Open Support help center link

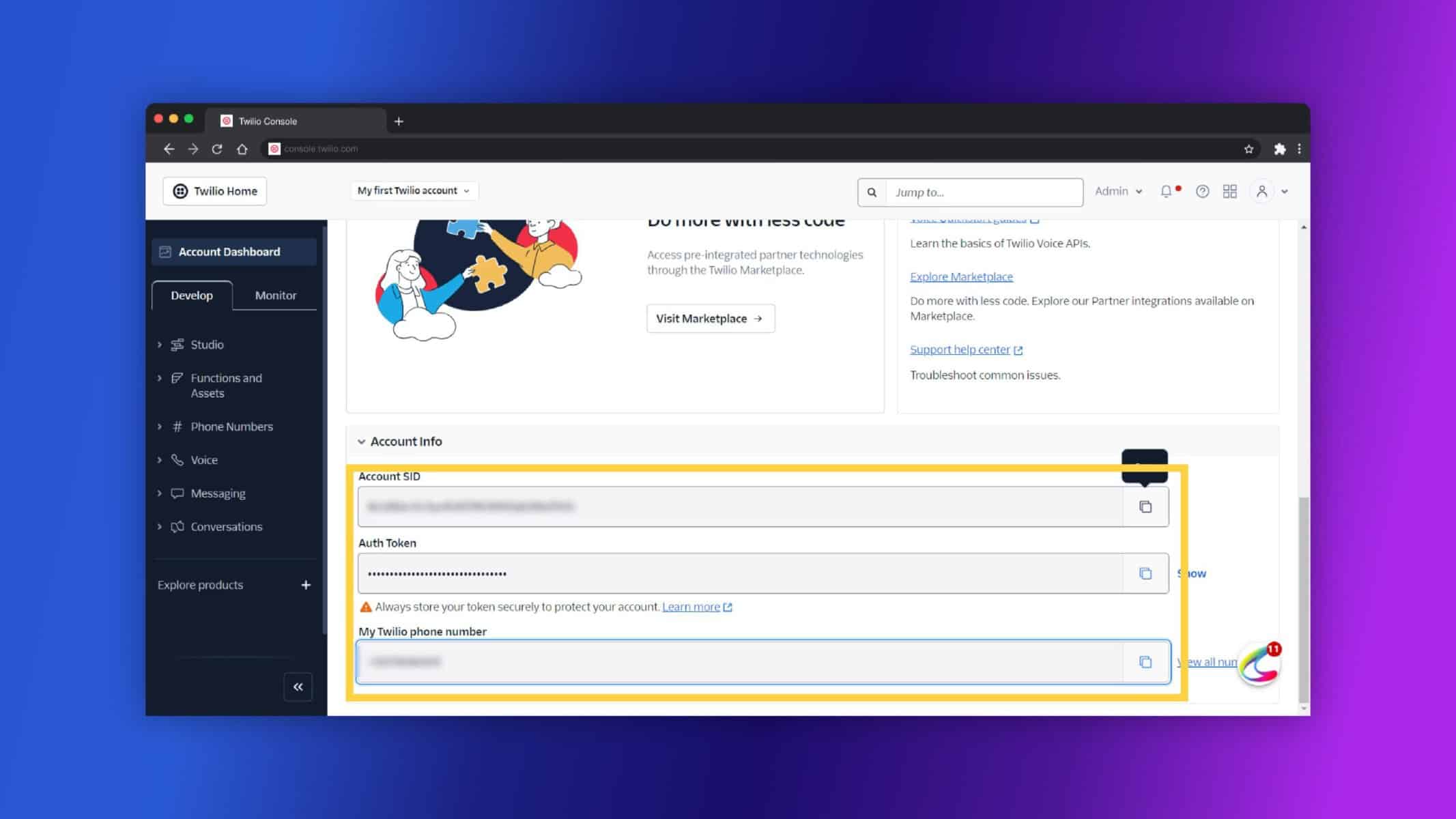[x=966, y=349]
